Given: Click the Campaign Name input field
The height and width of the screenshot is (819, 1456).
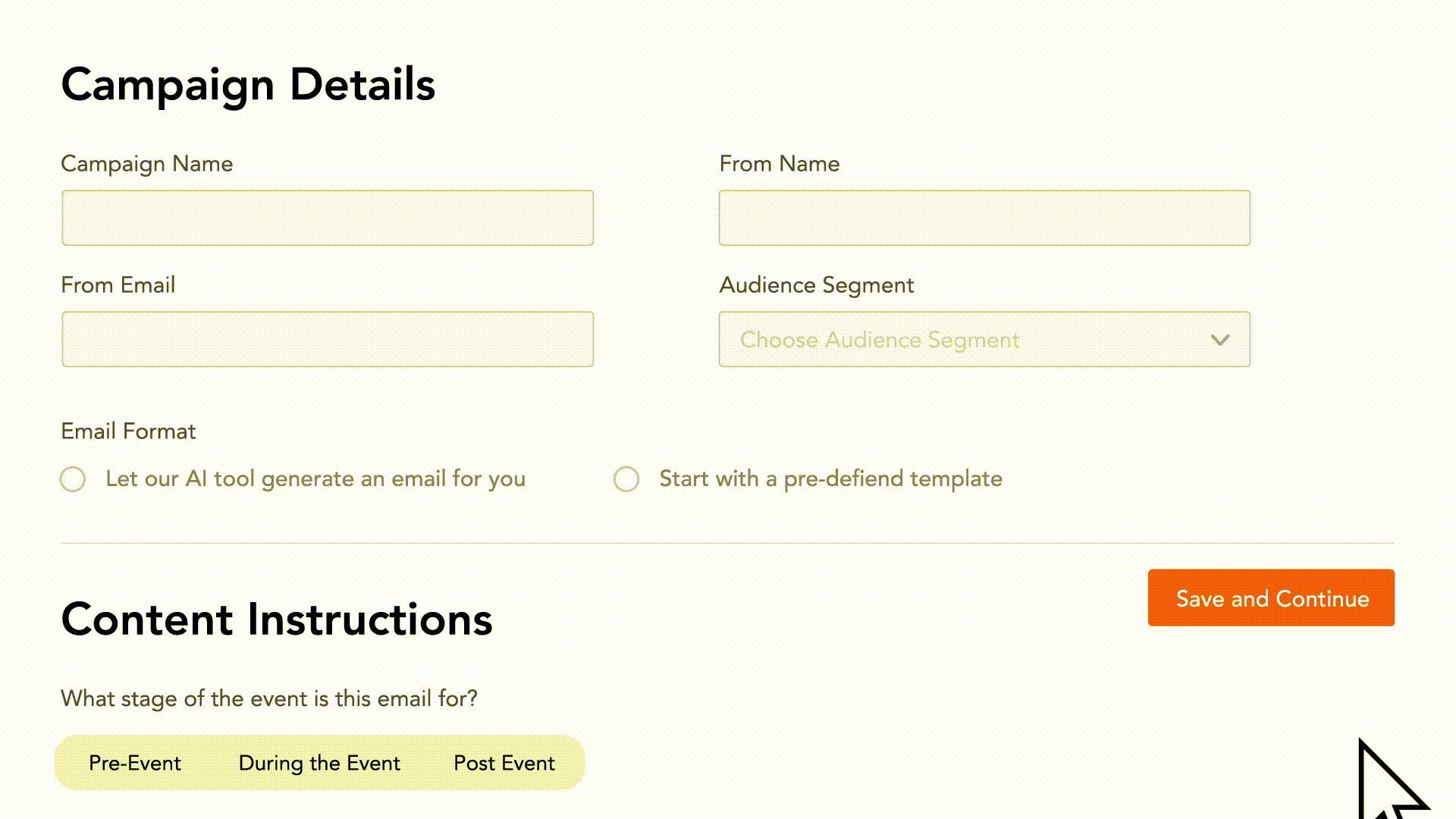Looking at the screenshot, I should pyautogui.click(x=327, y=218).
